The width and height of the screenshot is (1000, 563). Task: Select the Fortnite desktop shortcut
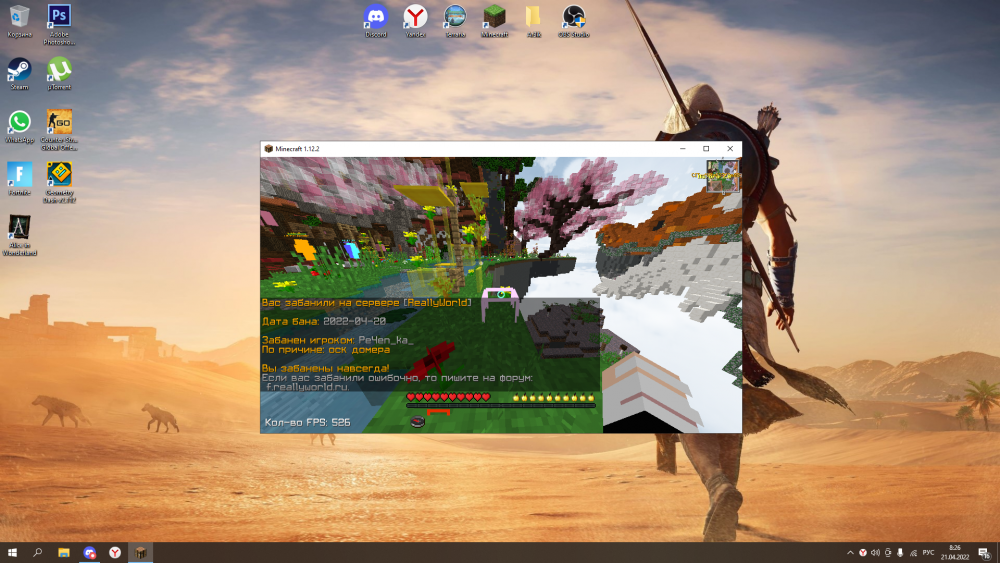pyautogui.click(x=19, y=179)
